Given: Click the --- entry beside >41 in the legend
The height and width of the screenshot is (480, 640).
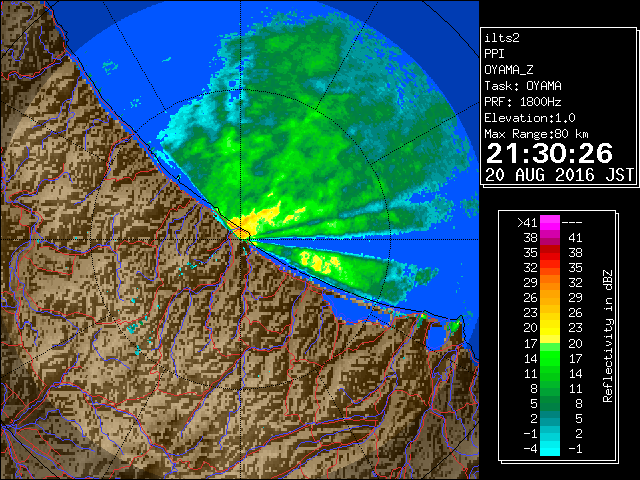Looking at the screenshot, I should click(572, 223).
